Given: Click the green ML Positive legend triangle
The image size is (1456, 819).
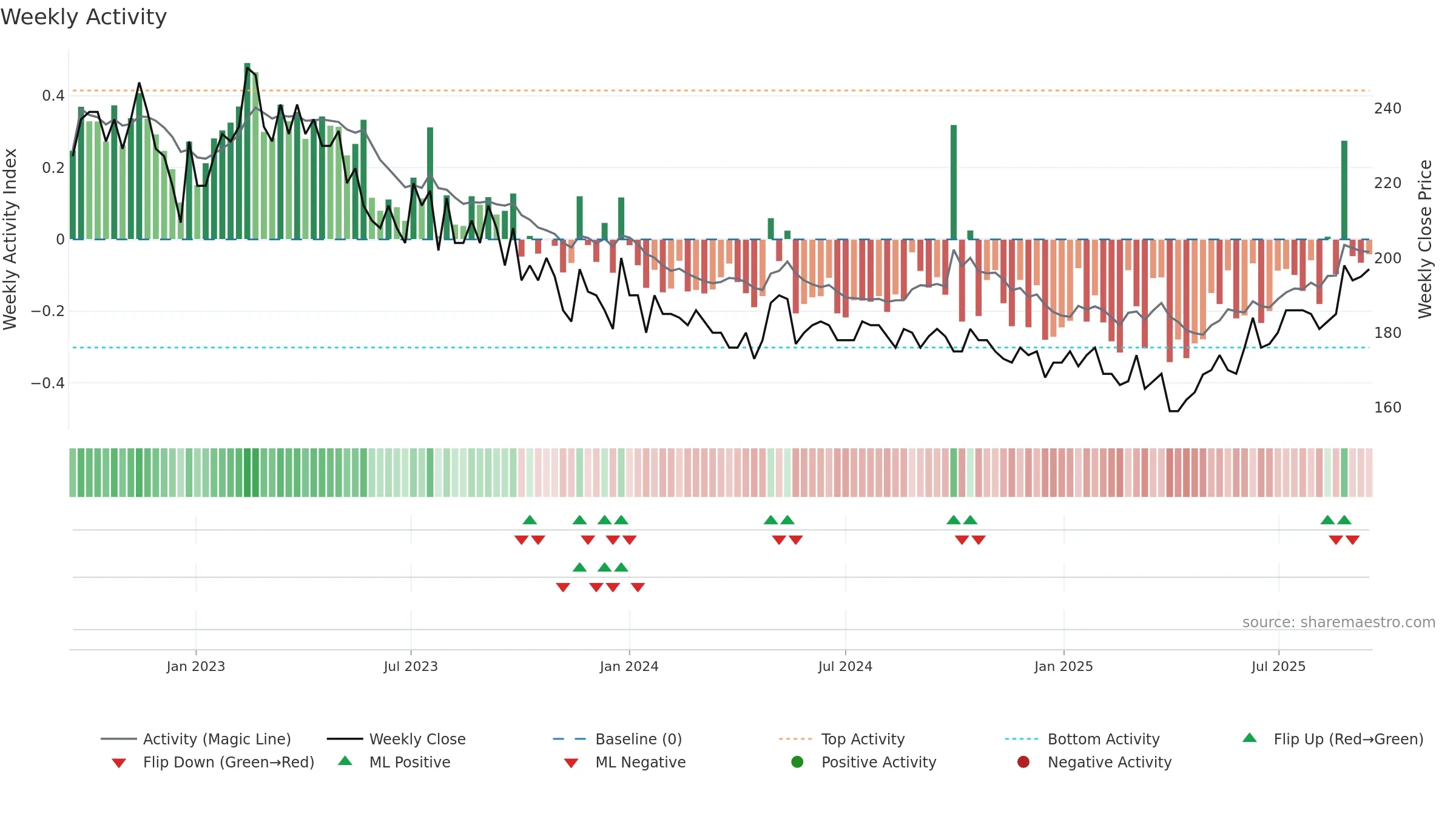Looking at the screenshot, I should tap(345, 761).
